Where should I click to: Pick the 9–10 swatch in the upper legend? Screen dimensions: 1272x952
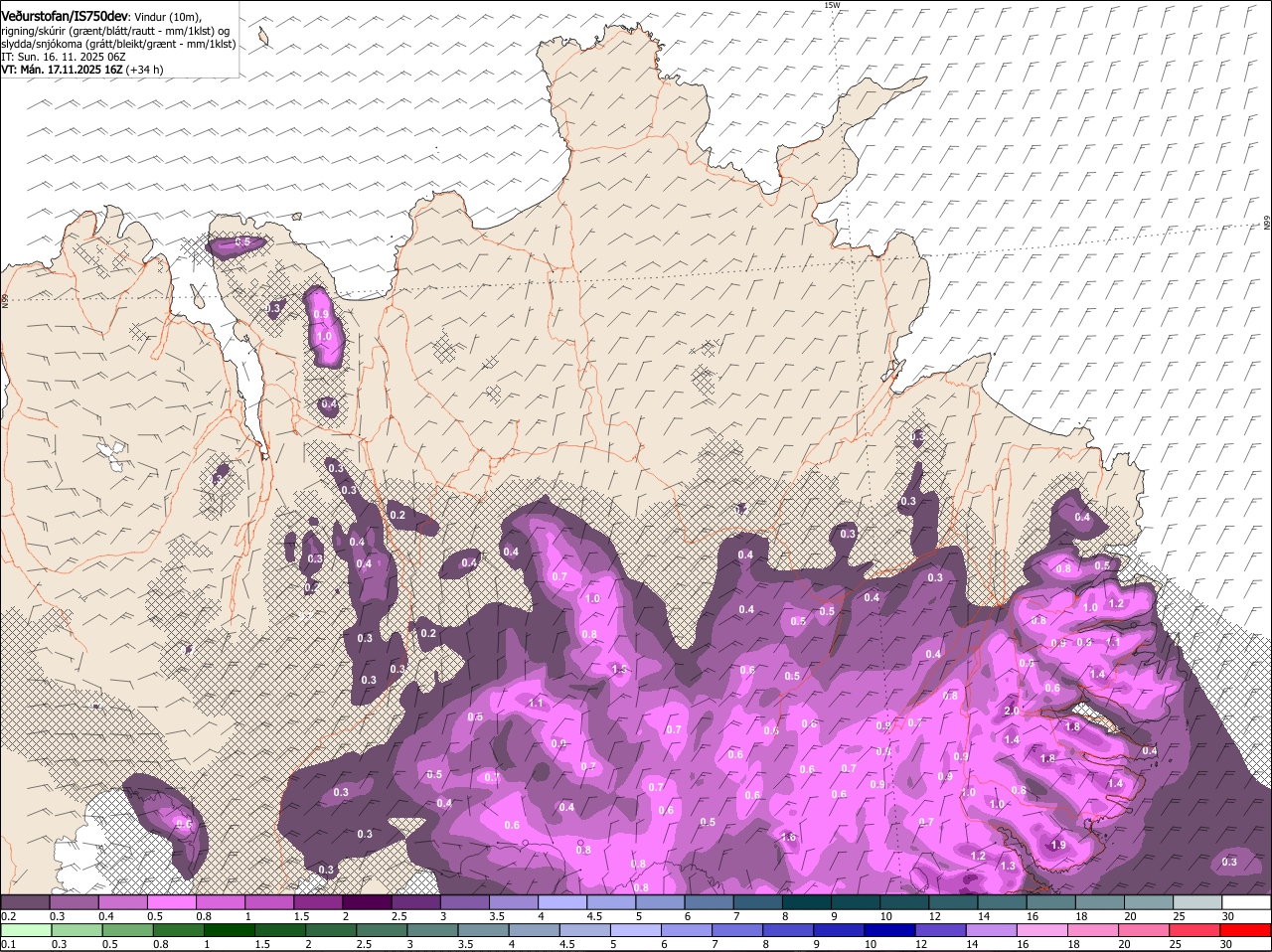856,901
